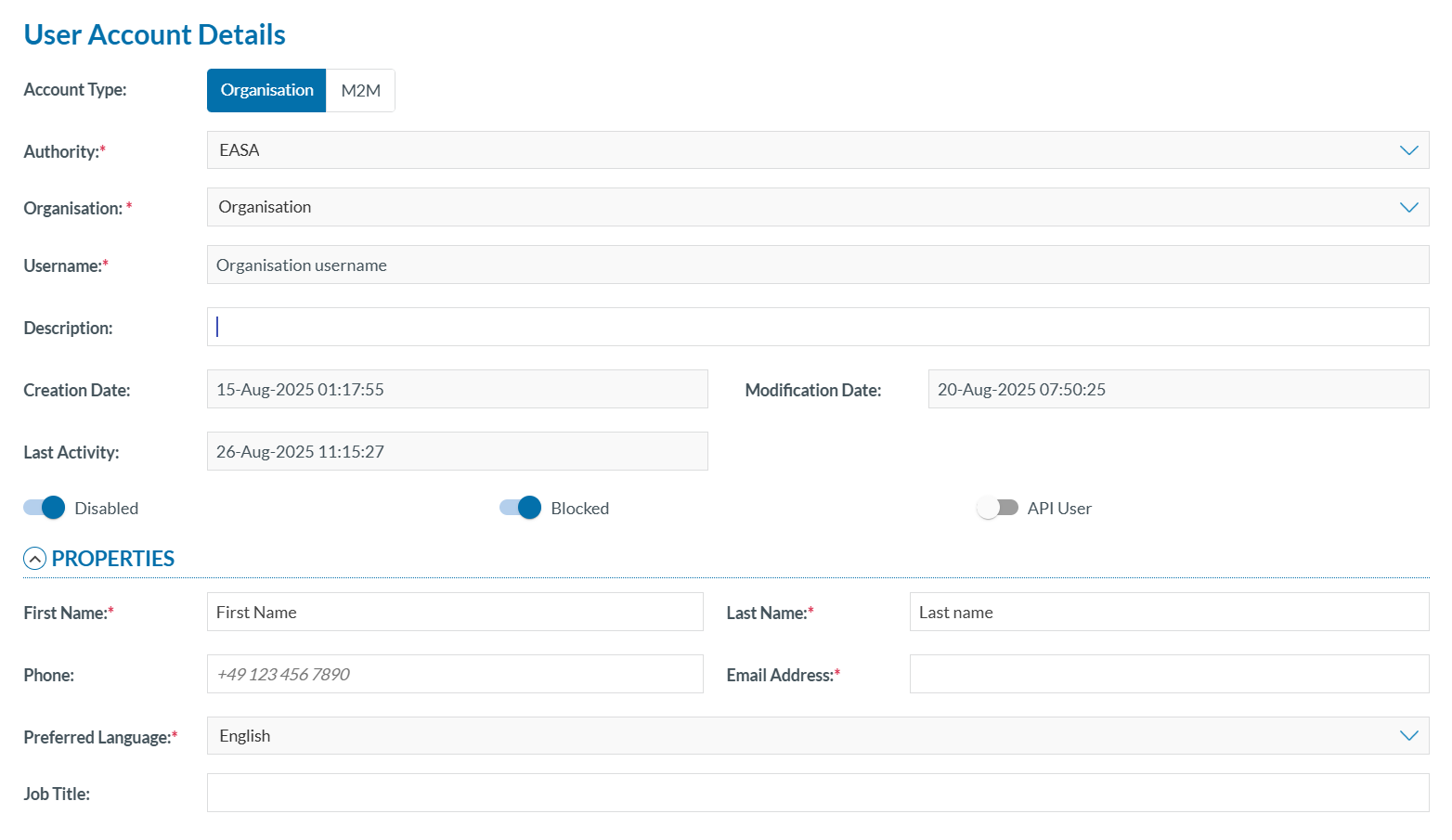Image resolution: width=1452 pixels, height=840 pixels.
Task: Click the PROPERTIES section heading
Action: [x=113, y=559]
